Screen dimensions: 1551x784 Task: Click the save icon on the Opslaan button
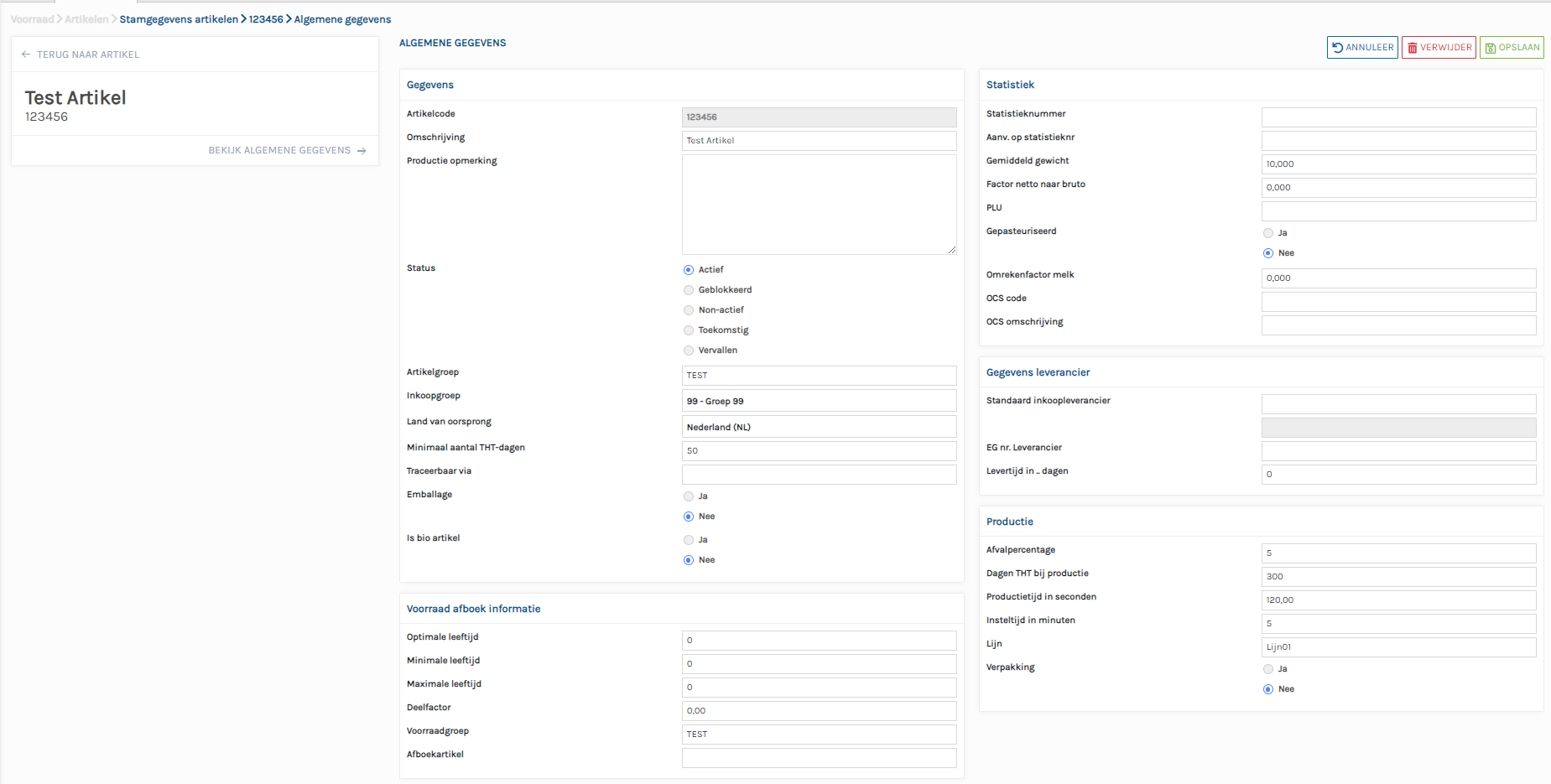pyautogui.click(x=1491, y=48)
